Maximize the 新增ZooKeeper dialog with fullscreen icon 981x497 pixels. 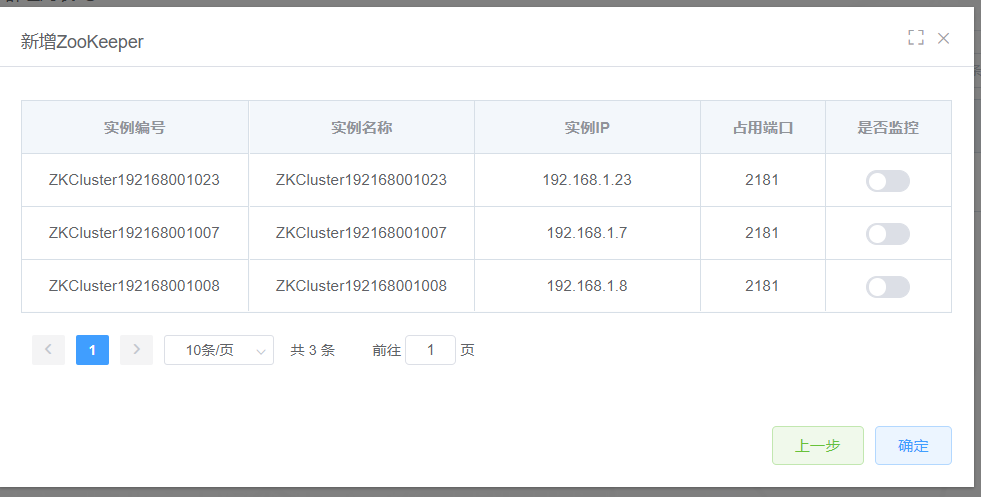tap(916, 38)
